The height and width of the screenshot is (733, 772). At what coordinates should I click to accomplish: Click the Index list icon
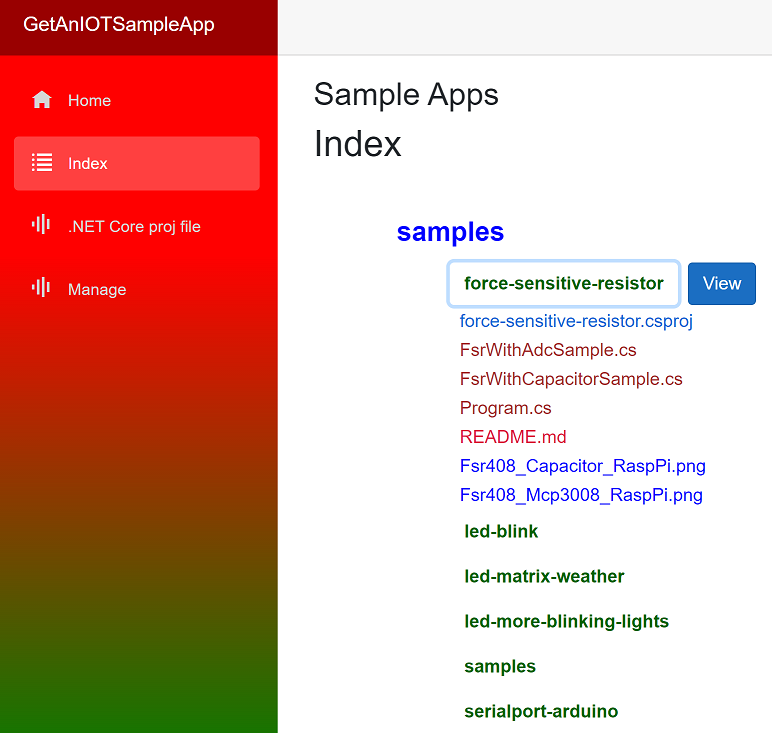[42, 162]
